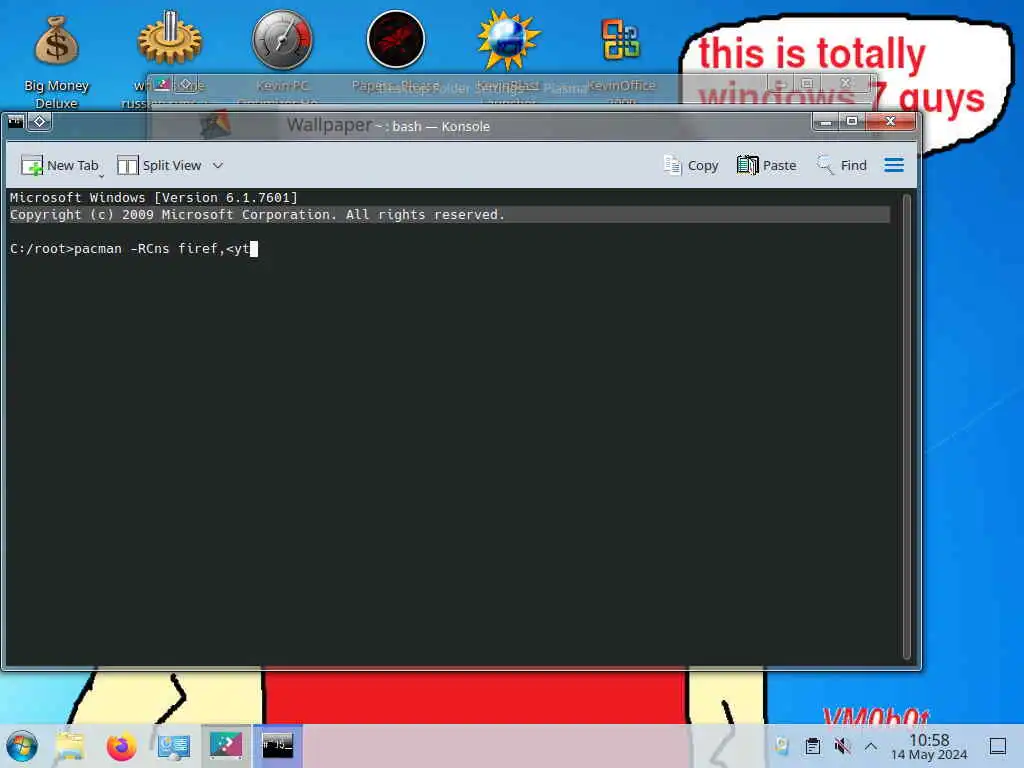Click the Show Desktop tray button
The image size is (1024, 768).
998,746
